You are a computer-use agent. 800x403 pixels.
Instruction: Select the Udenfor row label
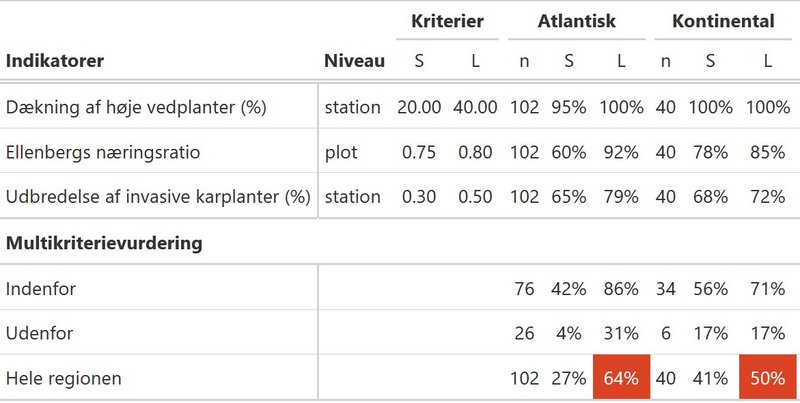[39, 333]
